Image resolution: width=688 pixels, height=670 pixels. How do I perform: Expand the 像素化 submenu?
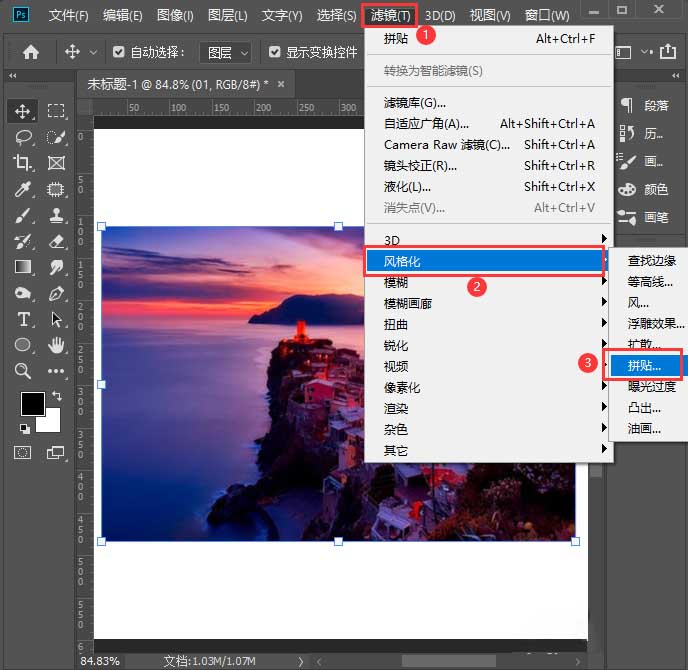click(487, 387)
